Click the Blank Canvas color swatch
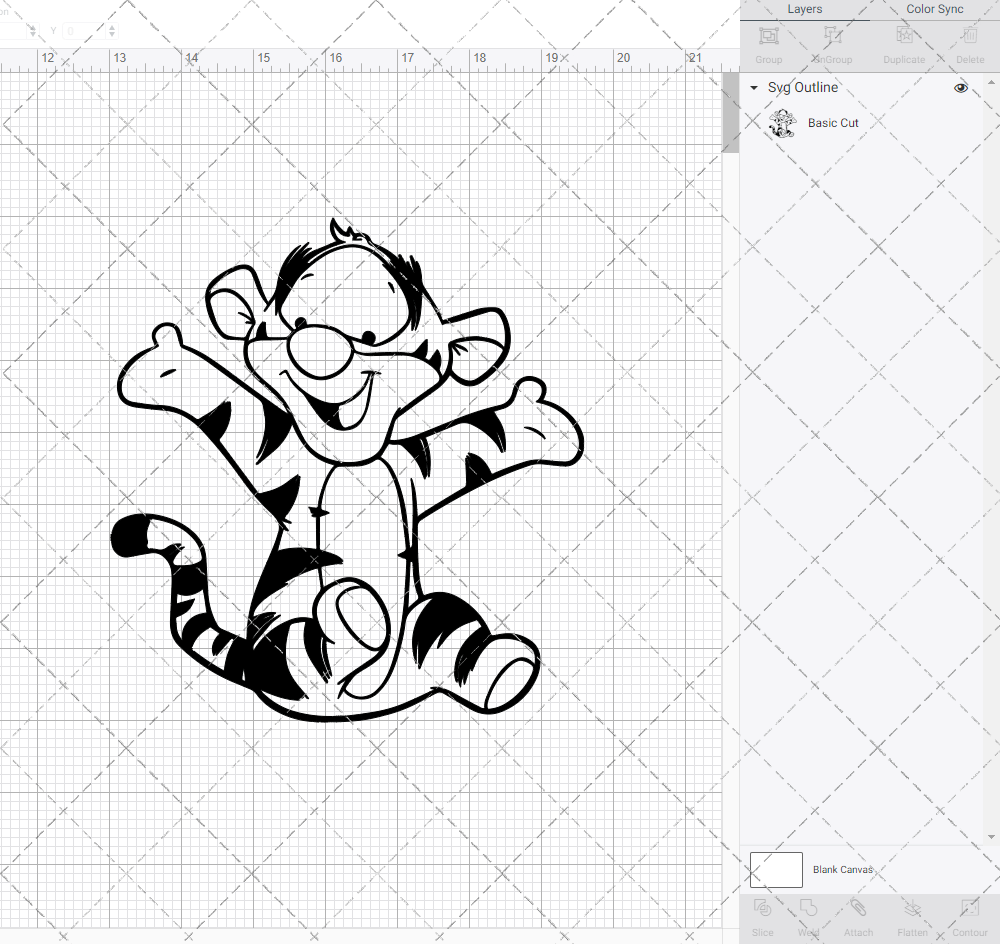This screenshot has width=1000, height=944. (x=776, y=870)
